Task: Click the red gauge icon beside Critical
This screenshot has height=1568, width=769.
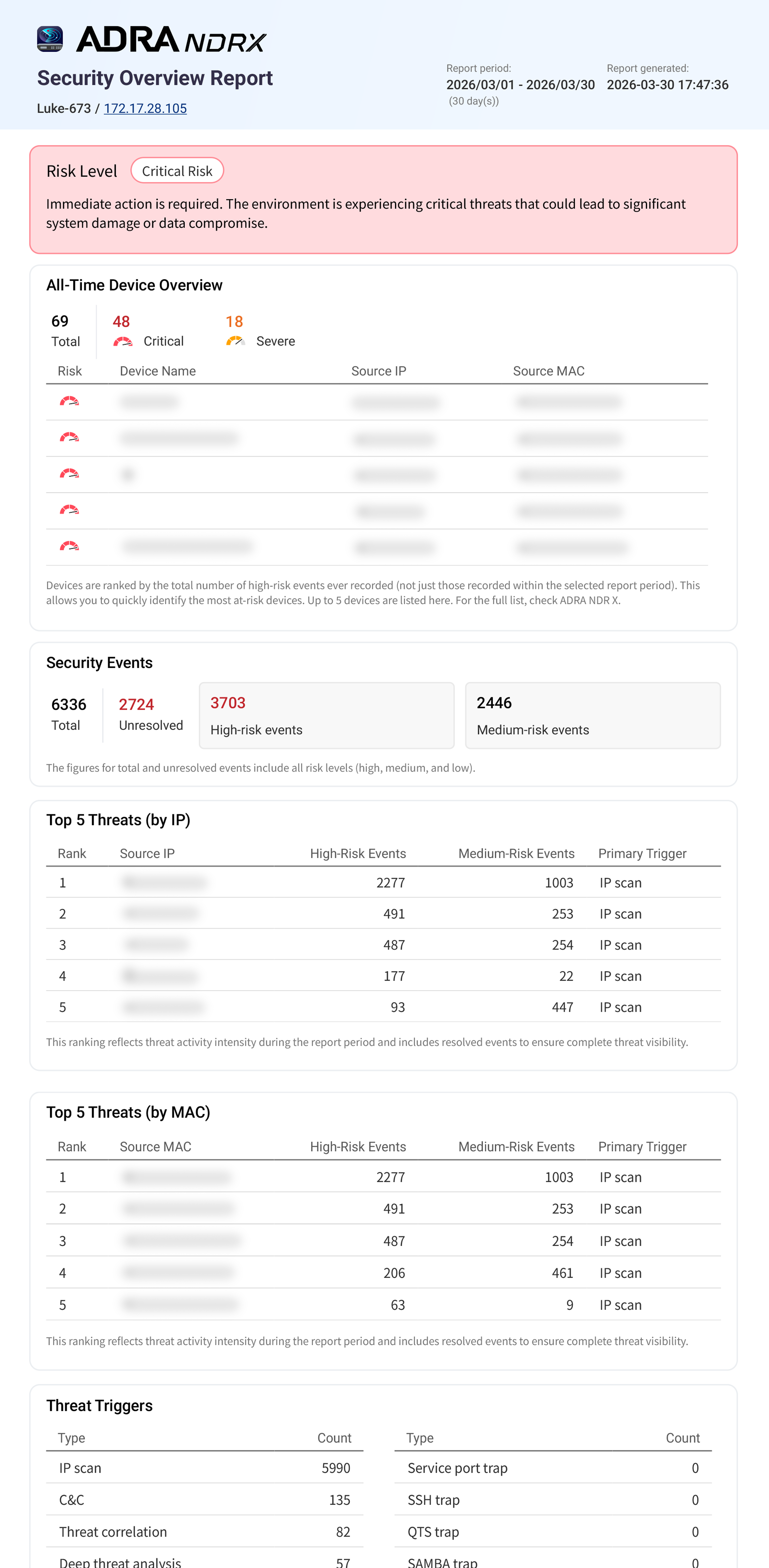Action: [x=123, y=342]
